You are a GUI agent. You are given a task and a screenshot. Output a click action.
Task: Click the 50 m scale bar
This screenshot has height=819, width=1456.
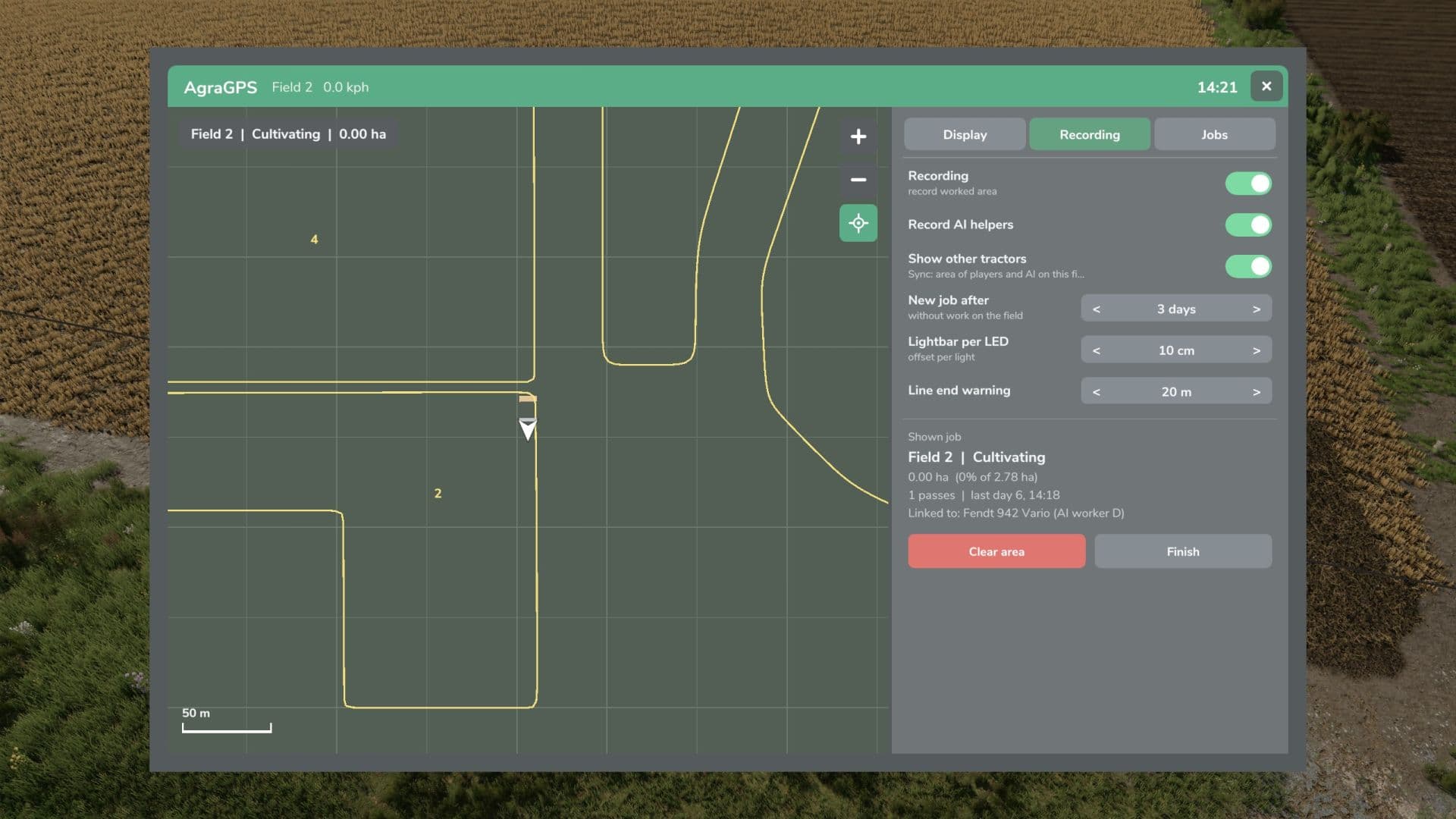point(226,722)
